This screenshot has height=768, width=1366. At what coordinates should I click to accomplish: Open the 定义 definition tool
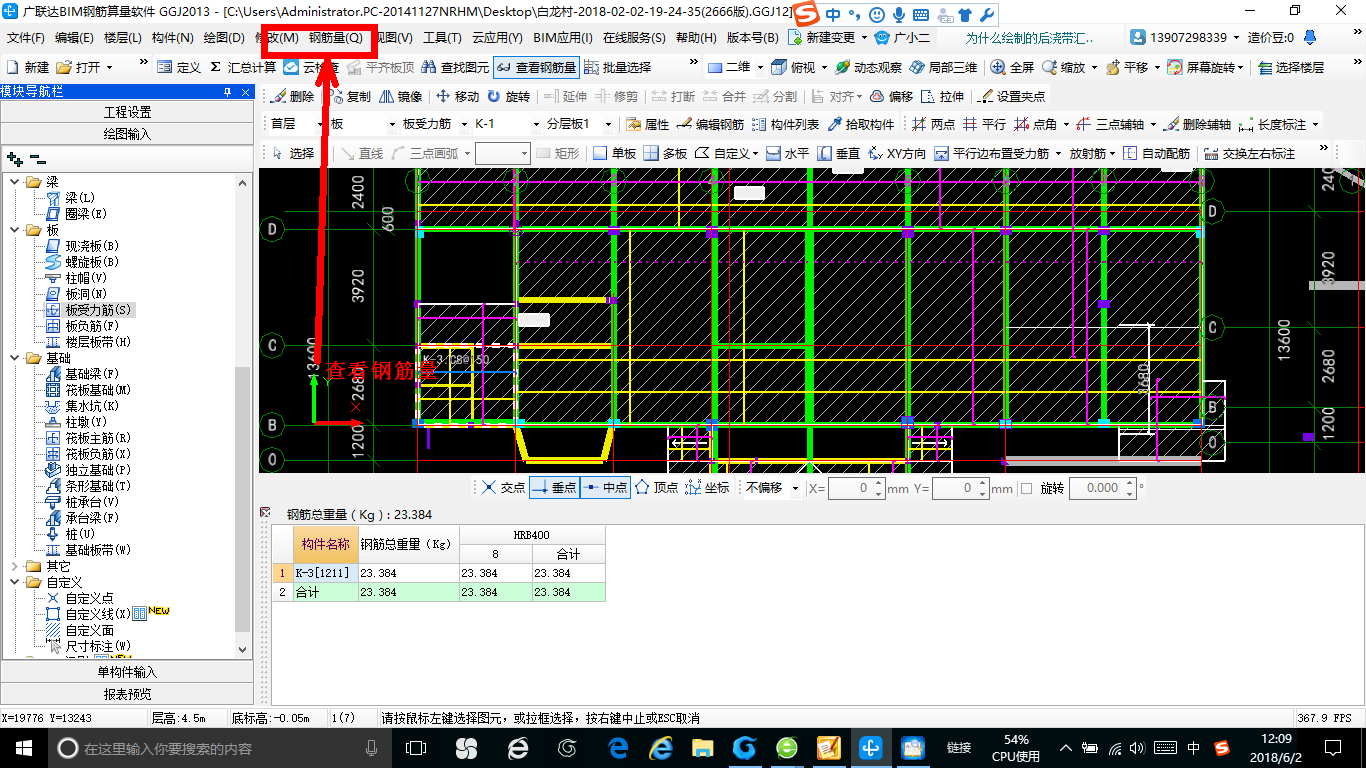(179, 67)
